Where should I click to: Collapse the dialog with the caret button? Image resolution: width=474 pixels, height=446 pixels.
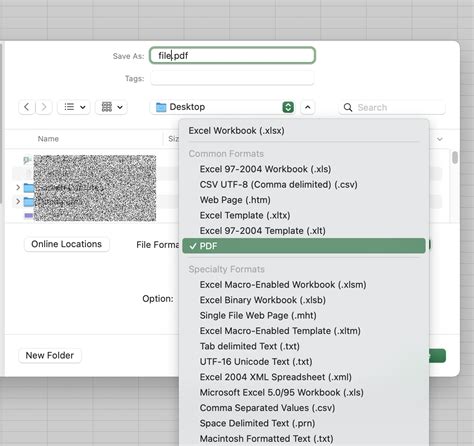click(308, 107)
